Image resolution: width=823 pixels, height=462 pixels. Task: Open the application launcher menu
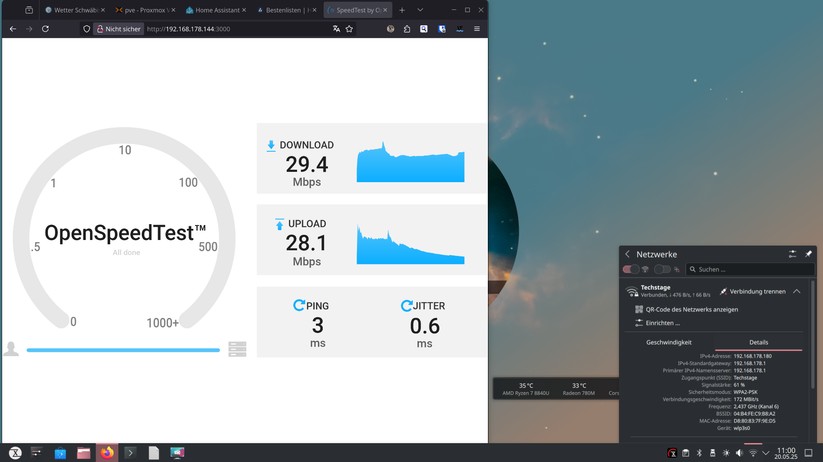(x=15, y=453)
